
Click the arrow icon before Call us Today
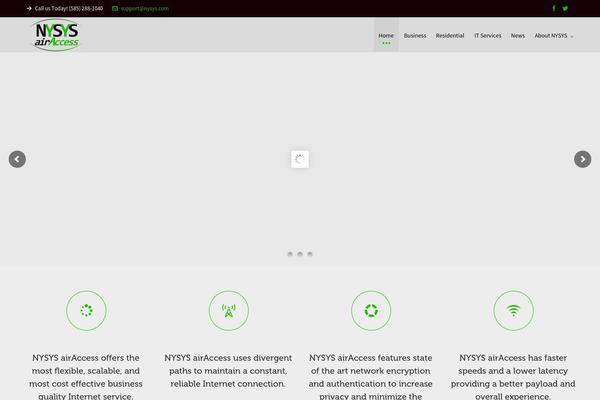tap(29, 8)
